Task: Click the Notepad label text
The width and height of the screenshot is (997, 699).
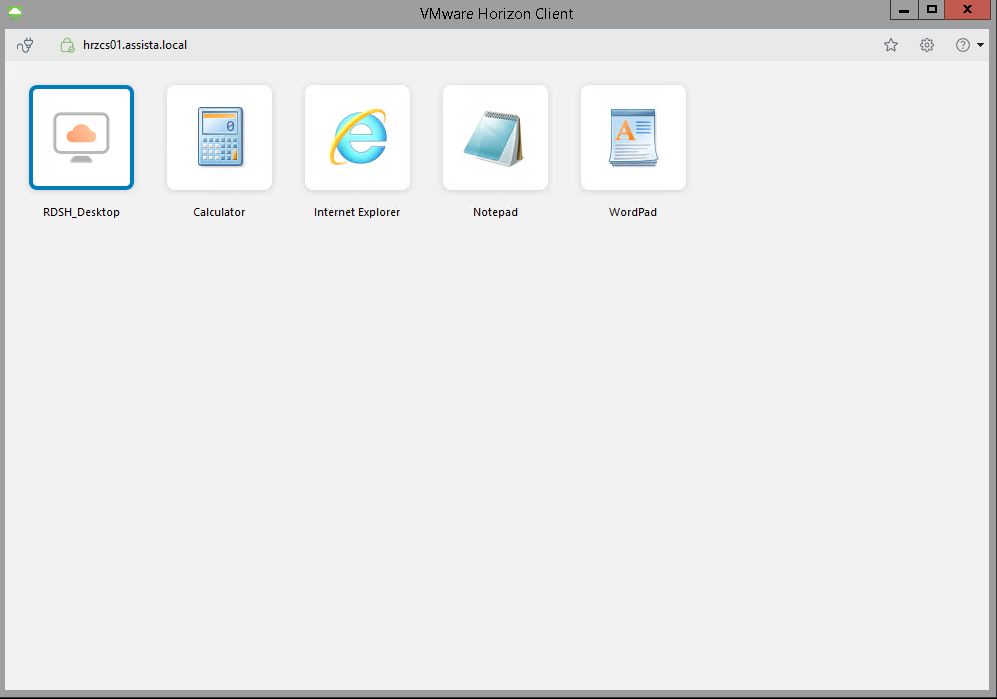Action: (495, 212)
